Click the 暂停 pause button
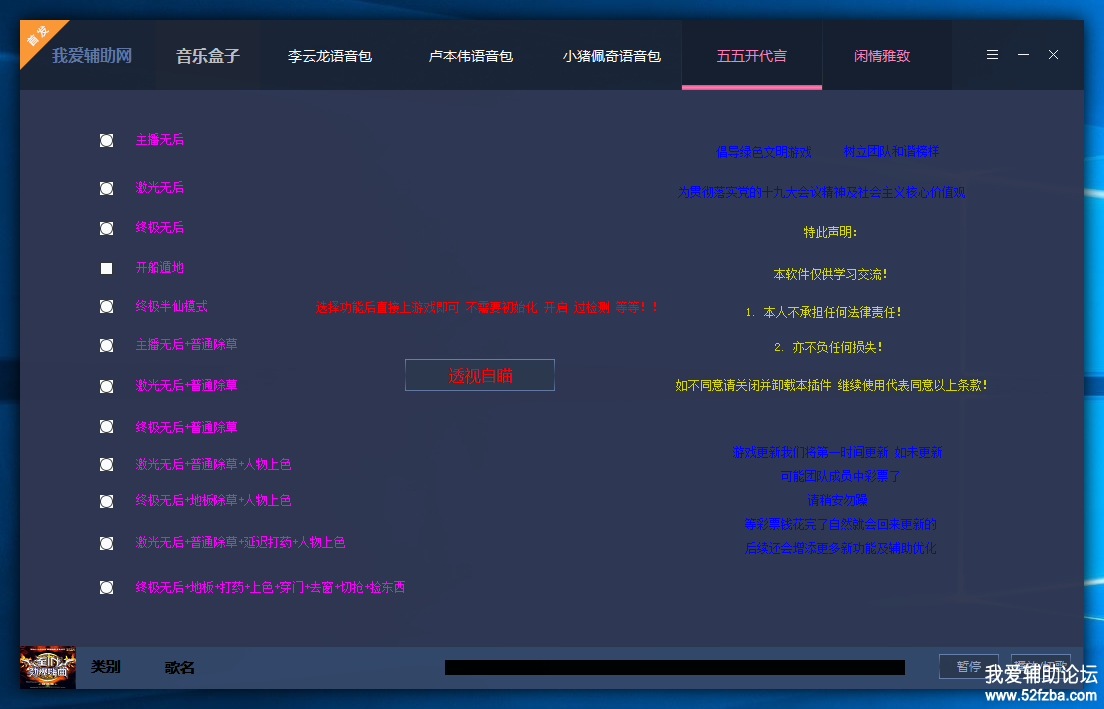 (x=969, y=666)
